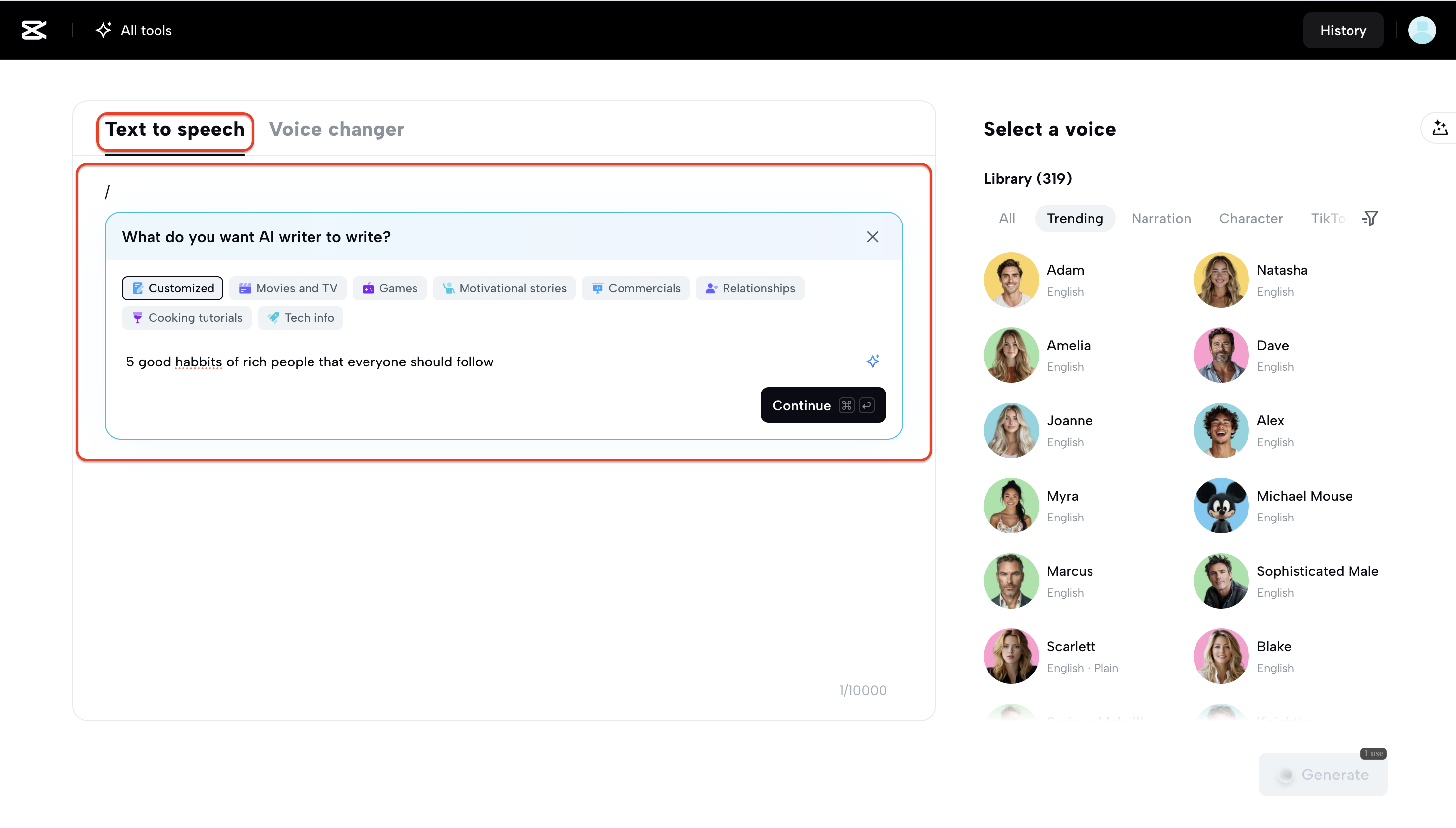Select the Cooking tutorials chip
Viewport: 1456px width, 828px height.
coord(187,318)
